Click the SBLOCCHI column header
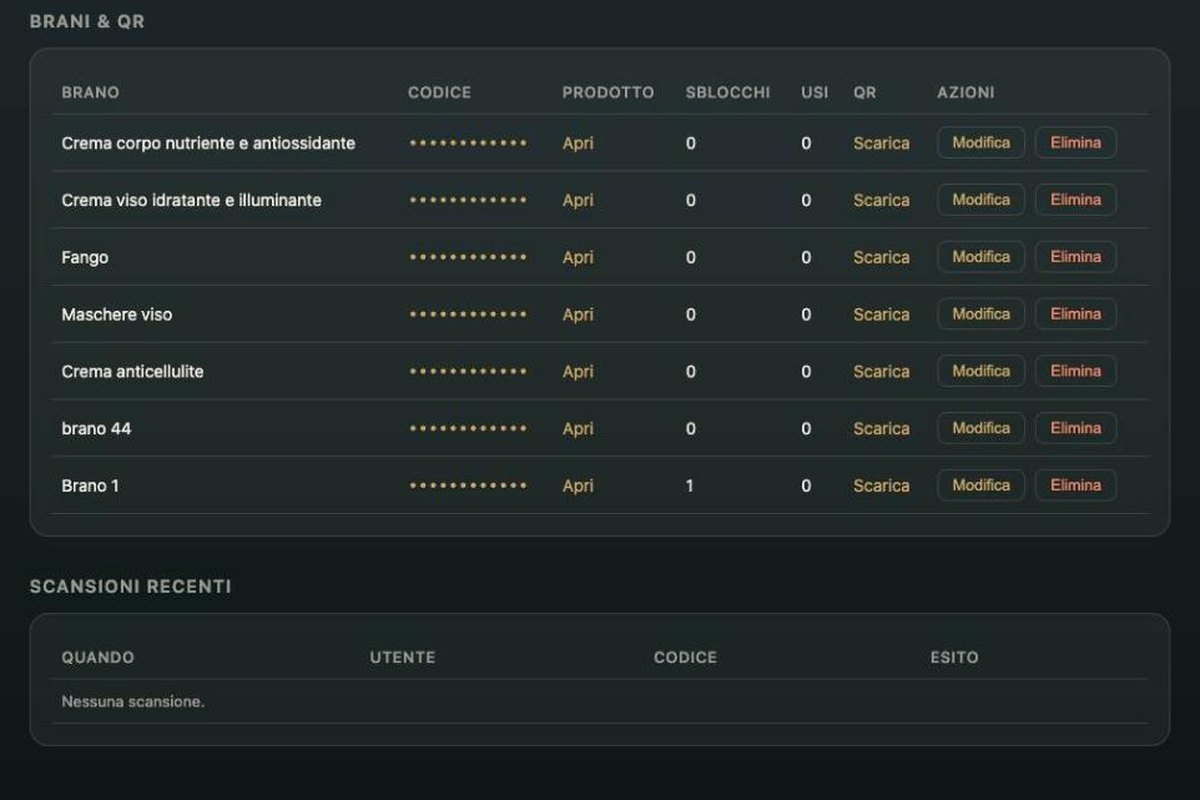The height and width of the screenshot is (800, 1200). [x=728, y=92]
